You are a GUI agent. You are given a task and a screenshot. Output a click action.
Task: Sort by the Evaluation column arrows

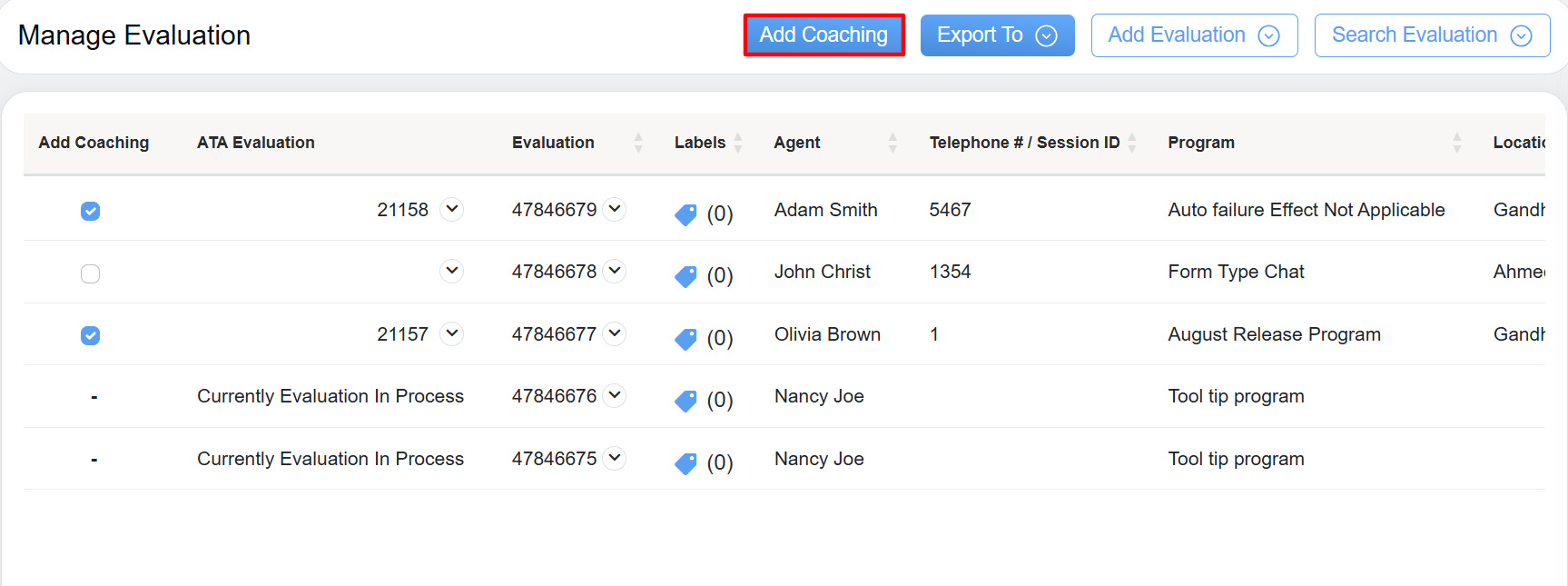(x=638, y=143)
